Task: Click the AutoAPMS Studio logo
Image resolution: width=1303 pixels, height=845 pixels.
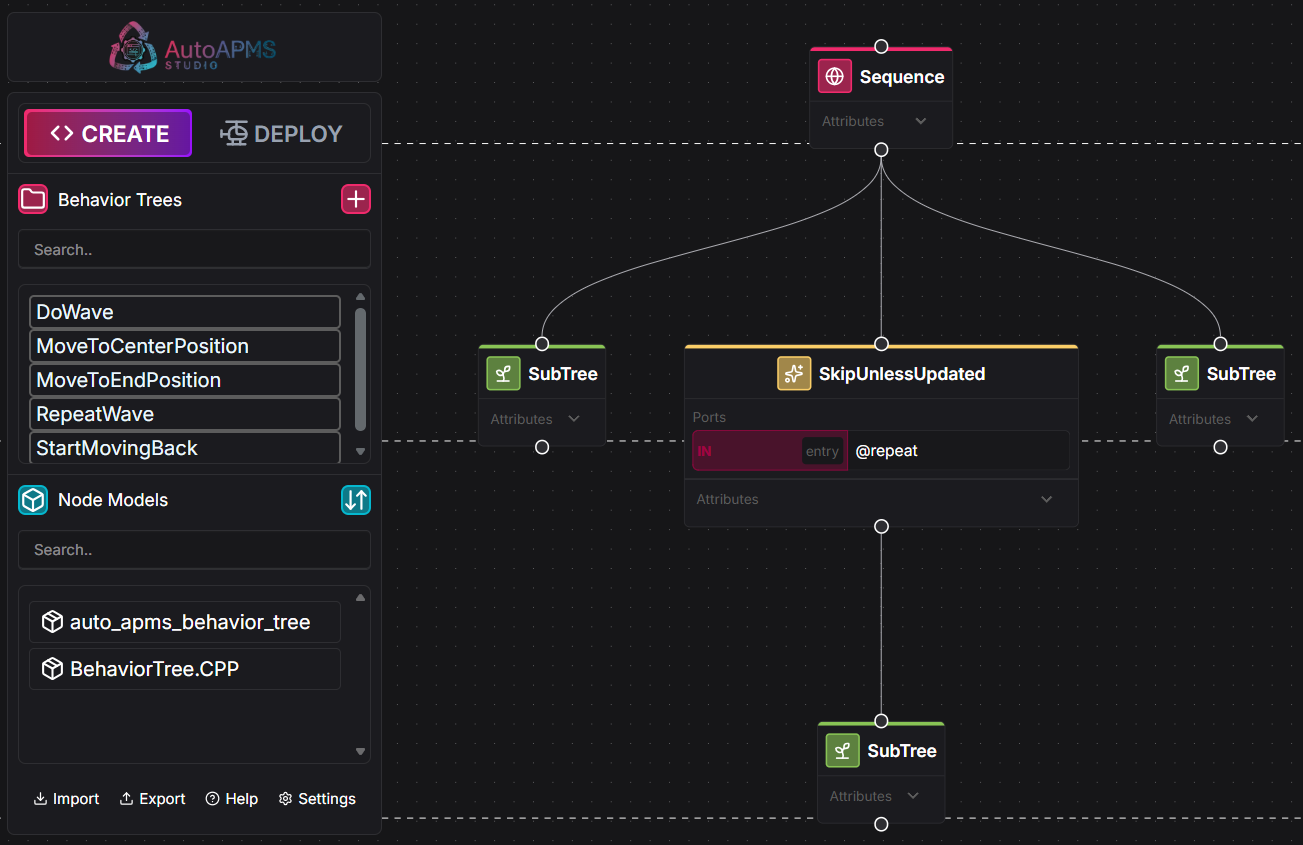Action: (193, 48)
